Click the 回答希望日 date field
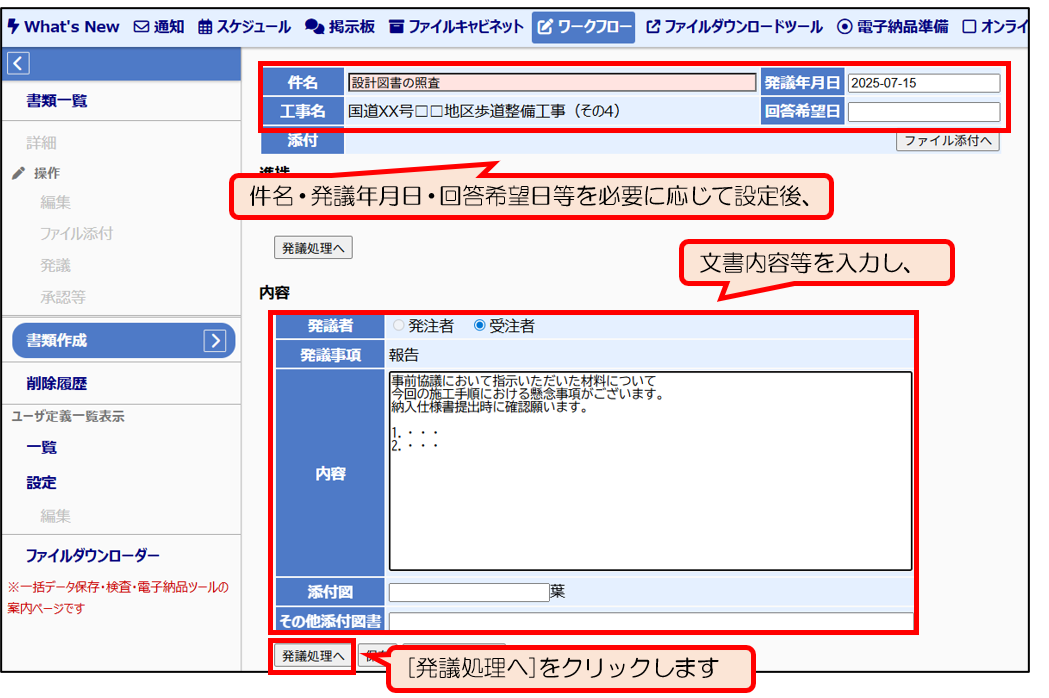1049x698 pixels. 923,112
